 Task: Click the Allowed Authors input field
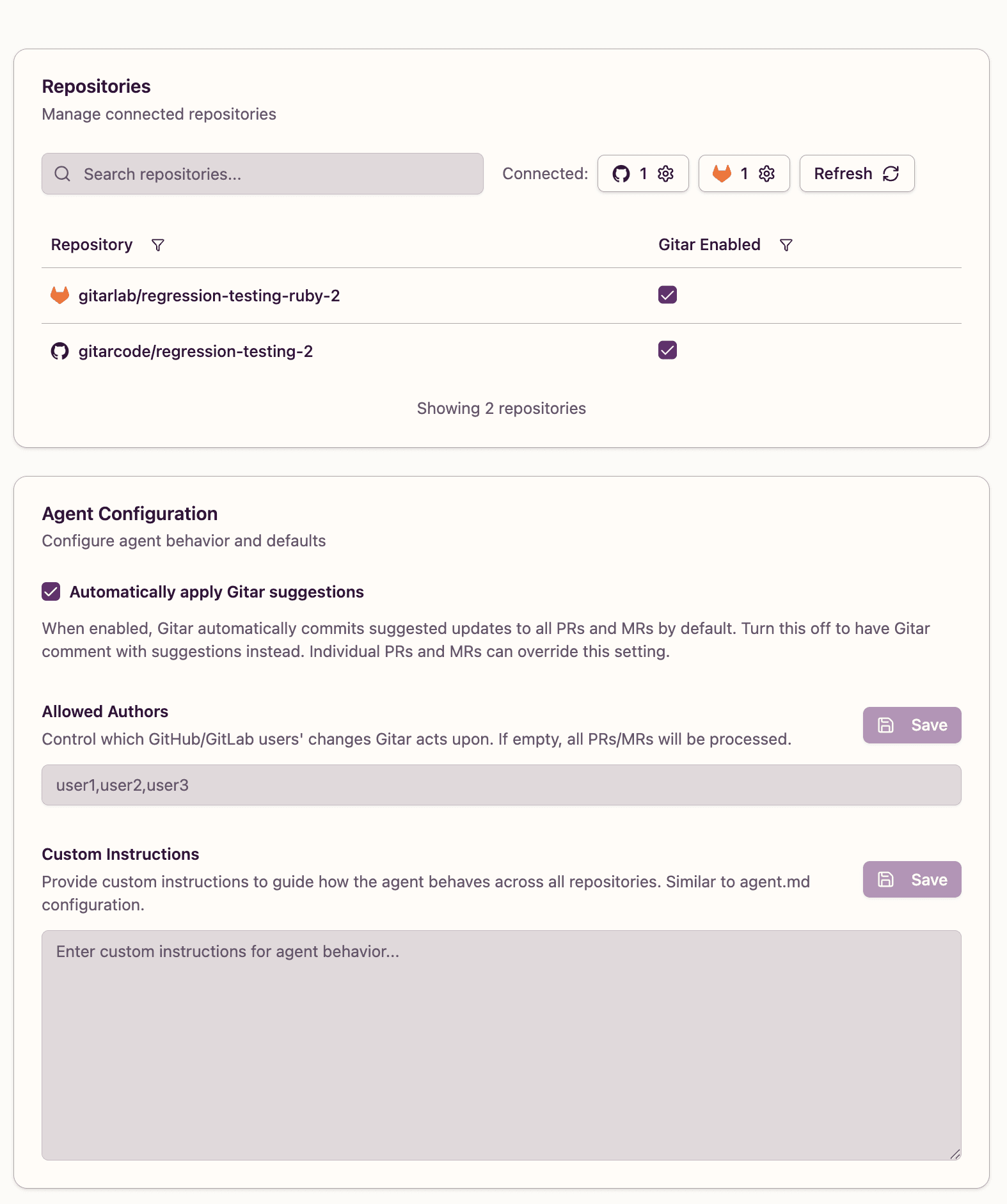502,784
